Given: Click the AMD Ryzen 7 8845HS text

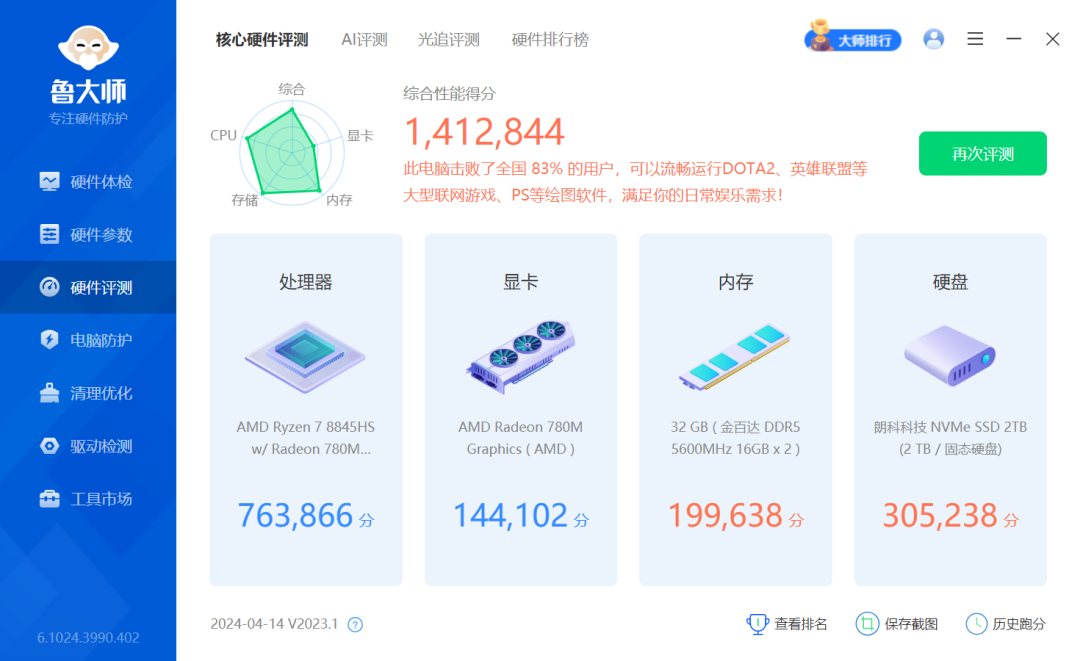Looking at the screenshot, I should (305, 437).
